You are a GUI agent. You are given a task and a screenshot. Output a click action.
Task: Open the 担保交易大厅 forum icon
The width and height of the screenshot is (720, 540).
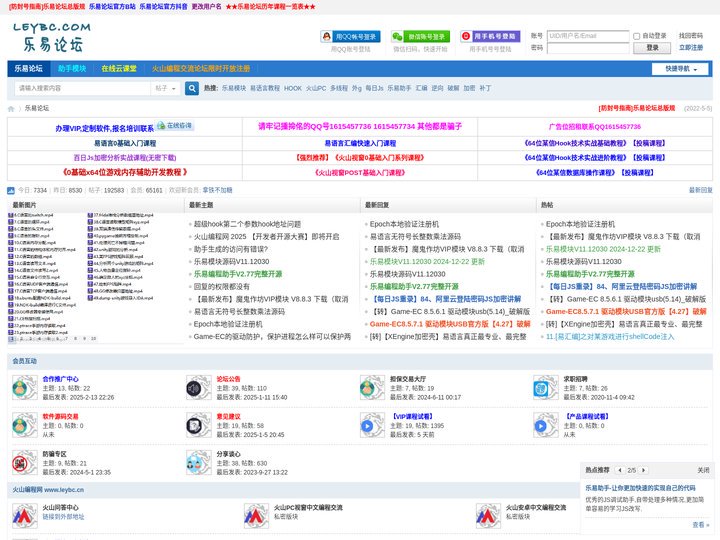pos(372,388)
